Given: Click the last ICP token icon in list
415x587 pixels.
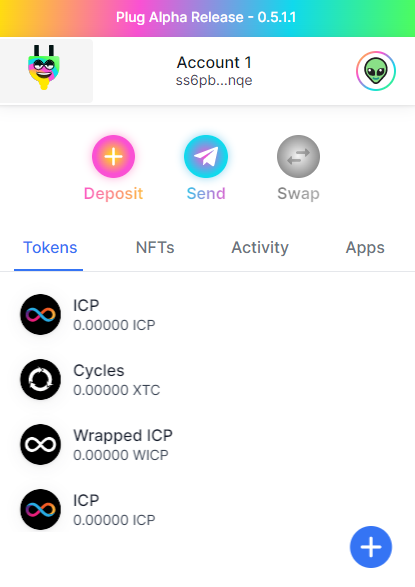Looking at the screenshot, I should point(40,510).
